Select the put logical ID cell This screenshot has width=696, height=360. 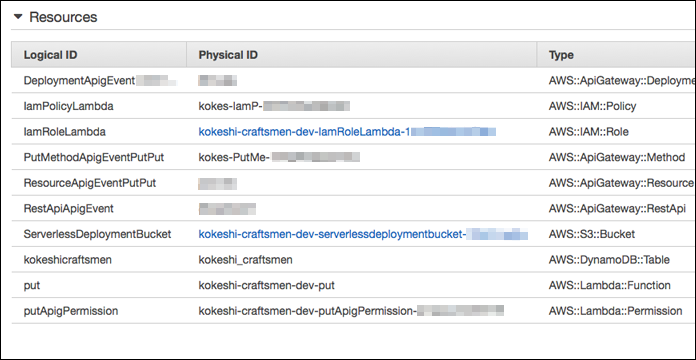tap(32, 285)
